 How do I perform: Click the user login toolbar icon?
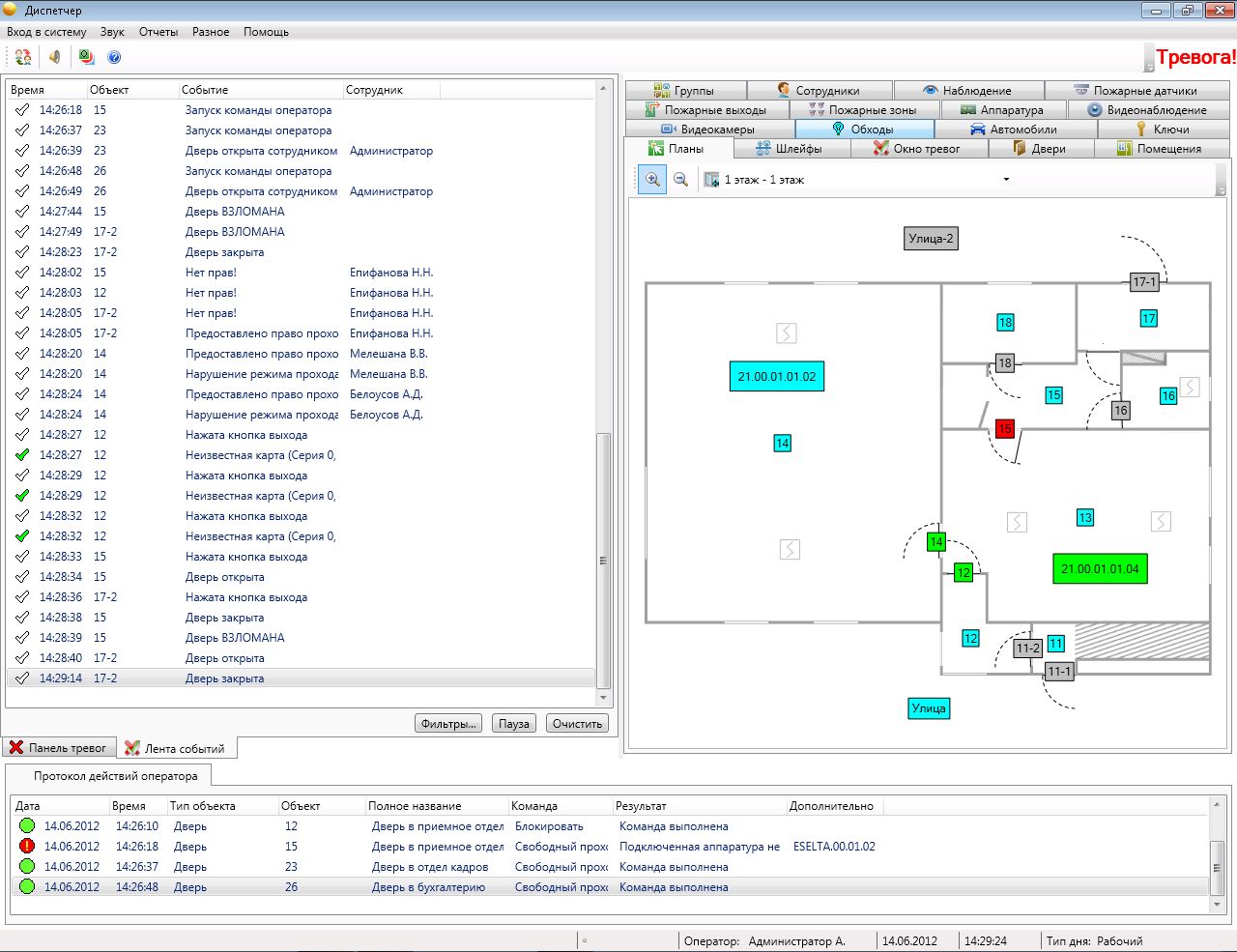(23, 57)
